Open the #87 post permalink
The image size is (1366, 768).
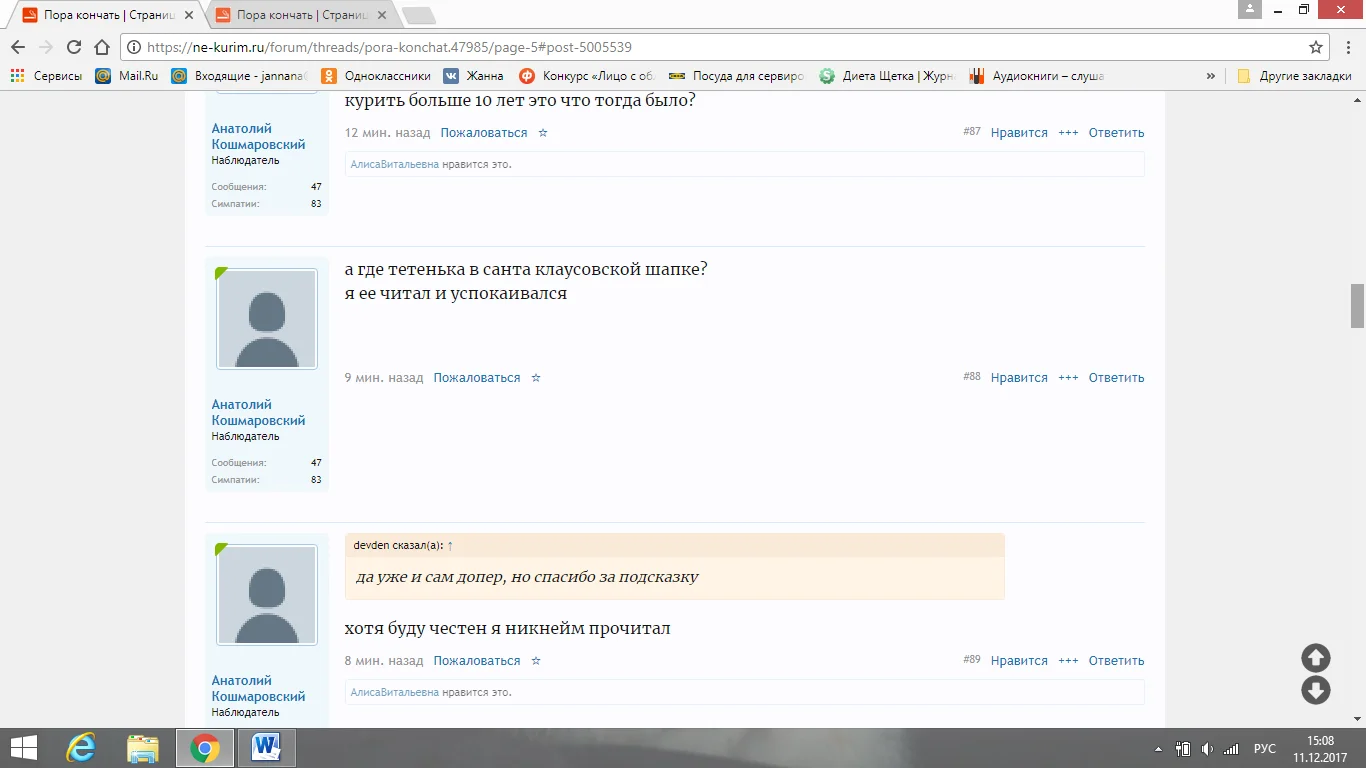[x=972, y=132]
